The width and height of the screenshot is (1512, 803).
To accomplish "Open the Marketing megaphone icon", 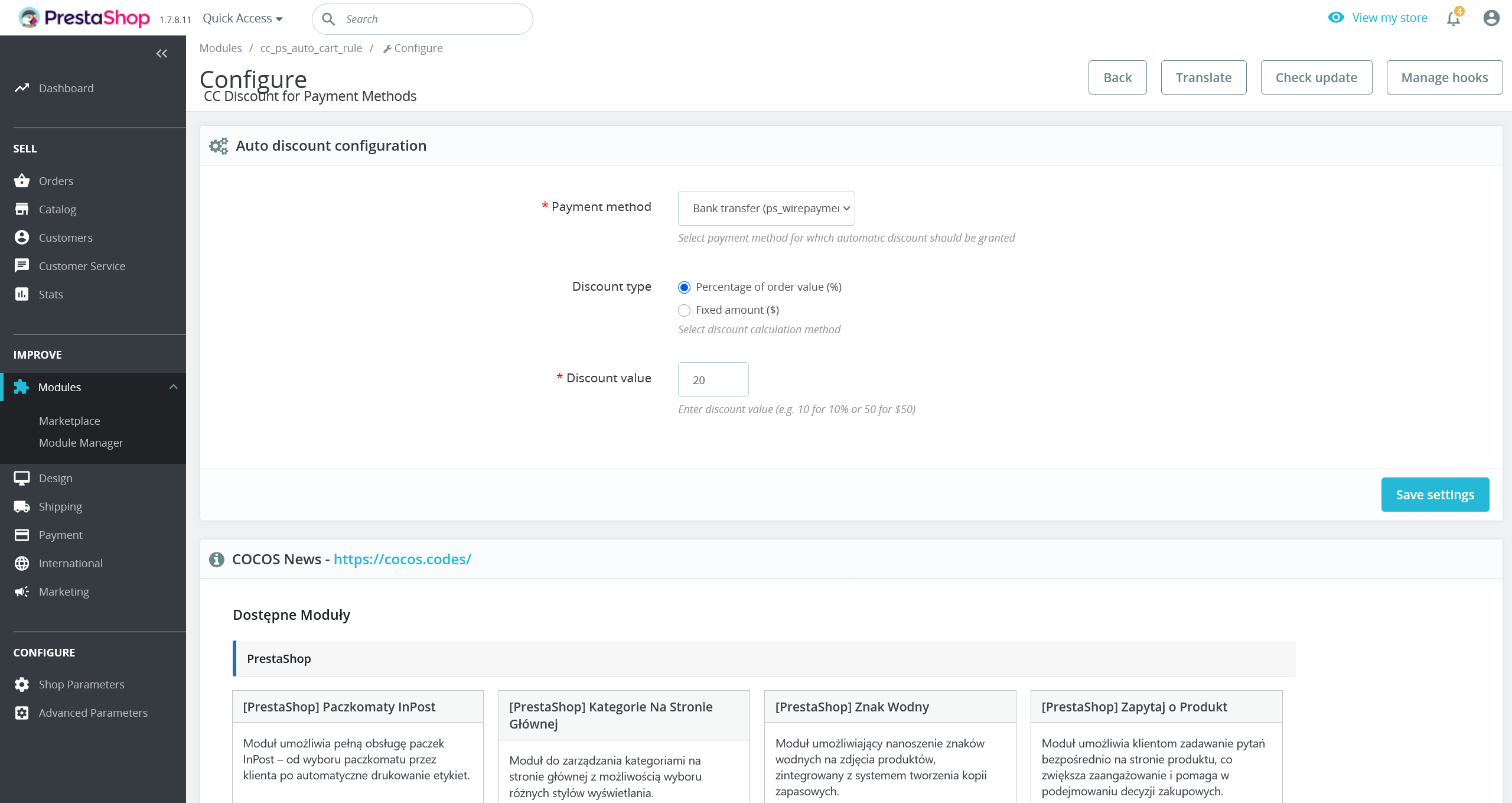I will coord(22,591).
